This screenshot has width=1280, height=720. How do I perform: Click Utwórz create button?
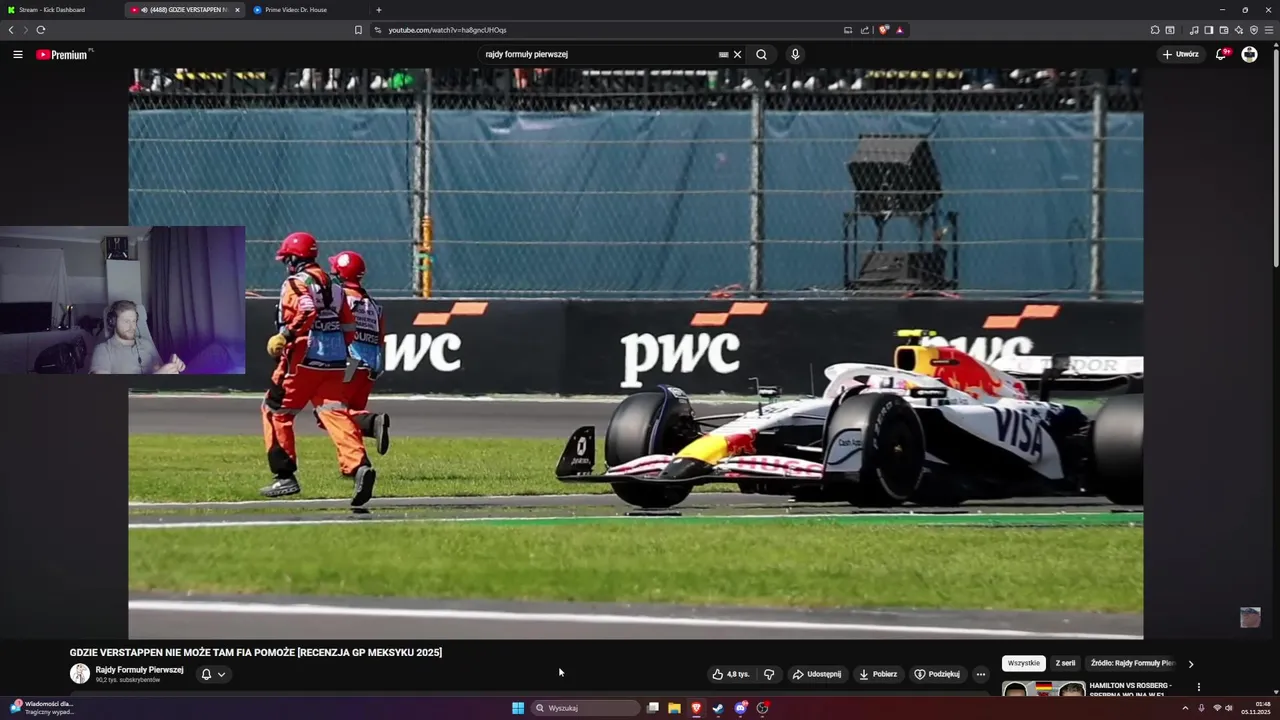pos(1181,54)
